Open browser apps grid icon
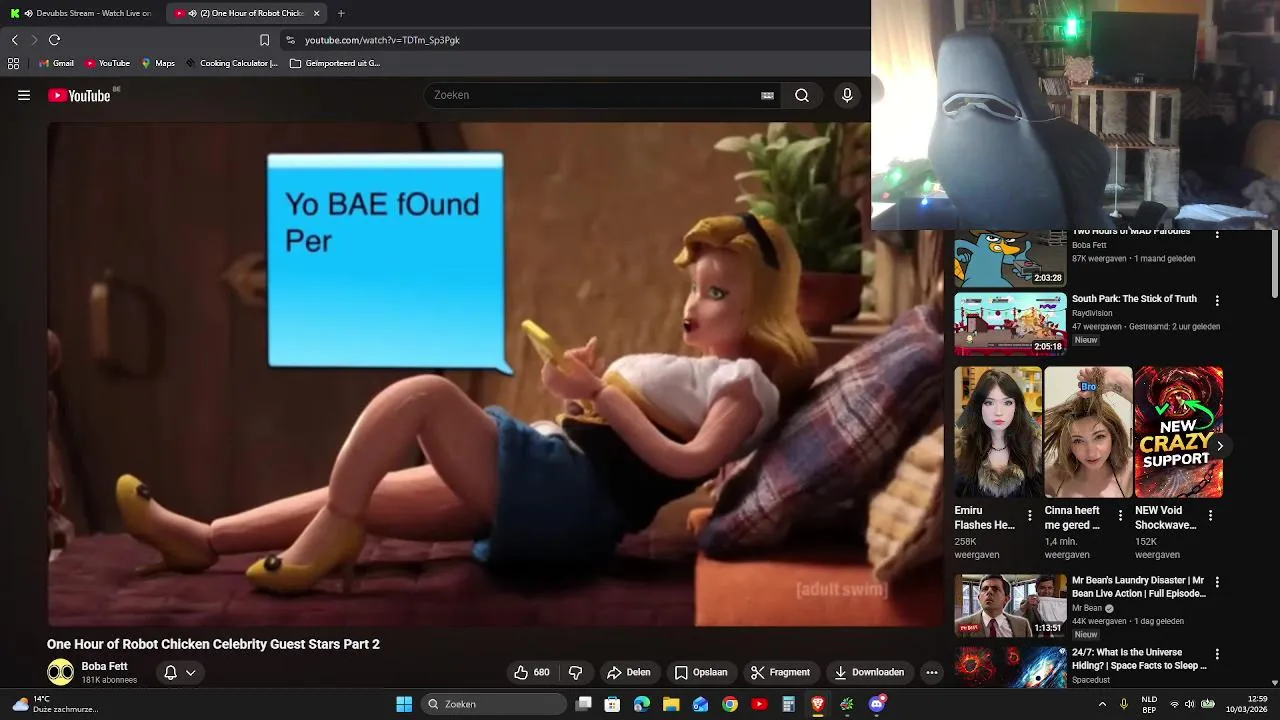 (x=13, y=63)
